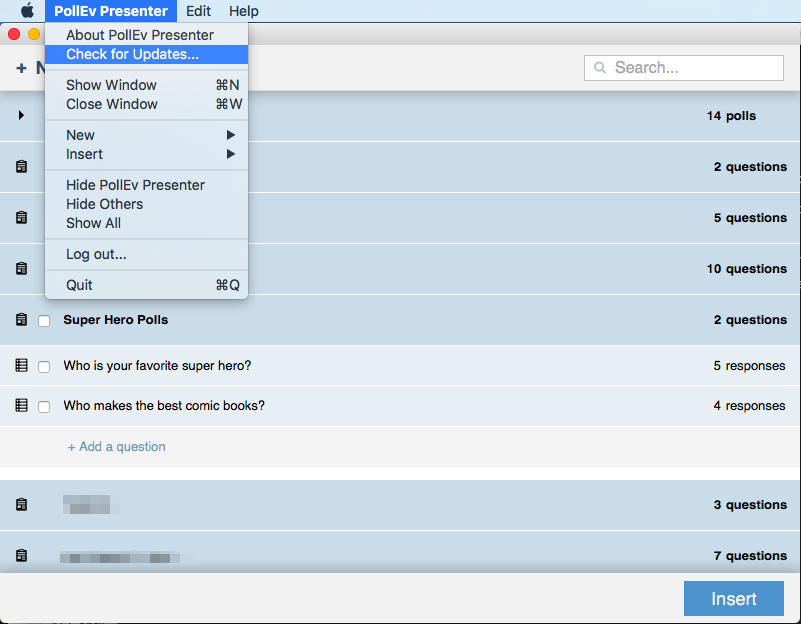Click the plus New button in toolbar
The height and width of the screenshot is (624, 801).
(30, 68)
